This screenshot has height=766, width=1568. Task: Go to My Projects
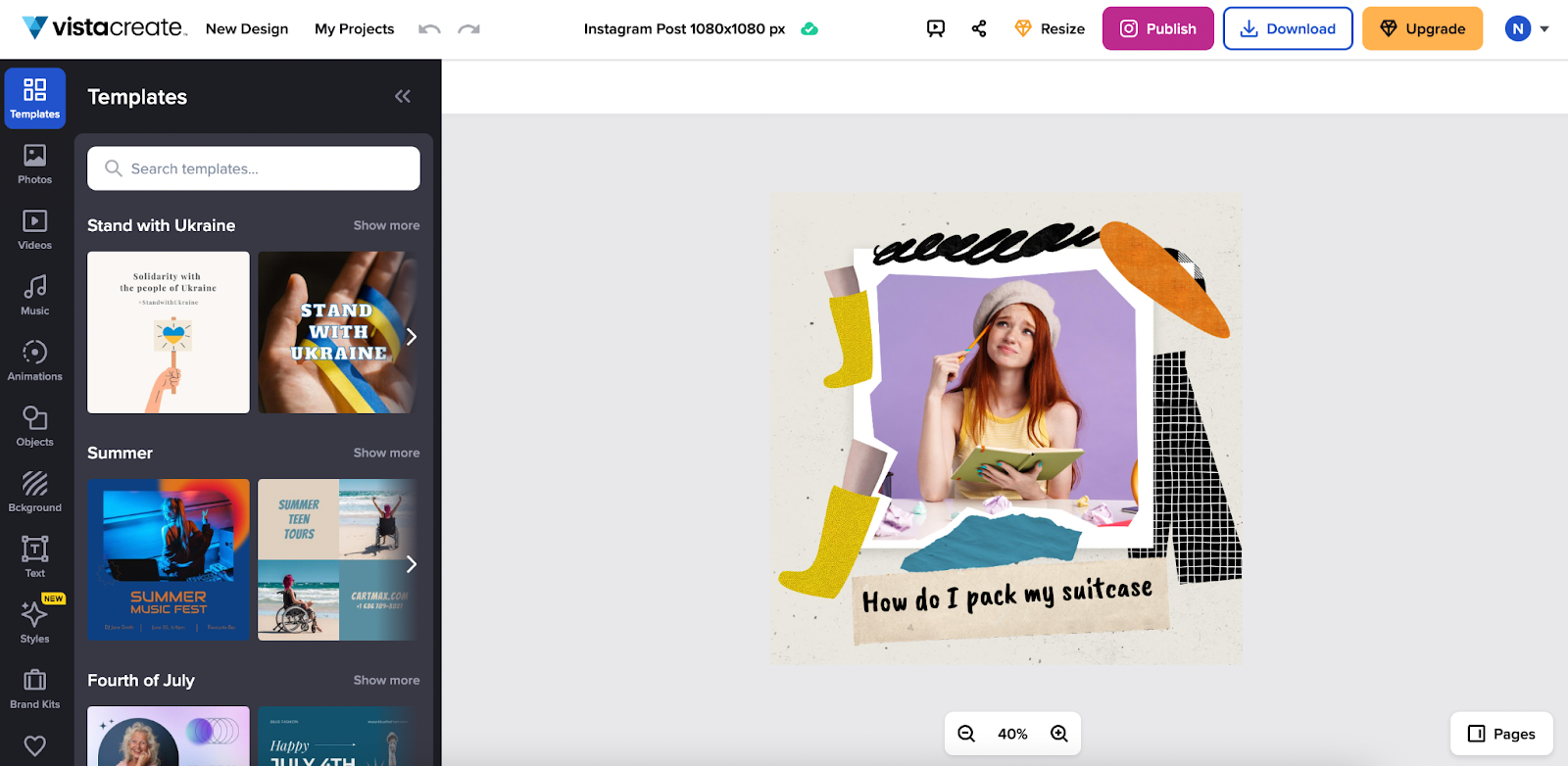point(355,29)
